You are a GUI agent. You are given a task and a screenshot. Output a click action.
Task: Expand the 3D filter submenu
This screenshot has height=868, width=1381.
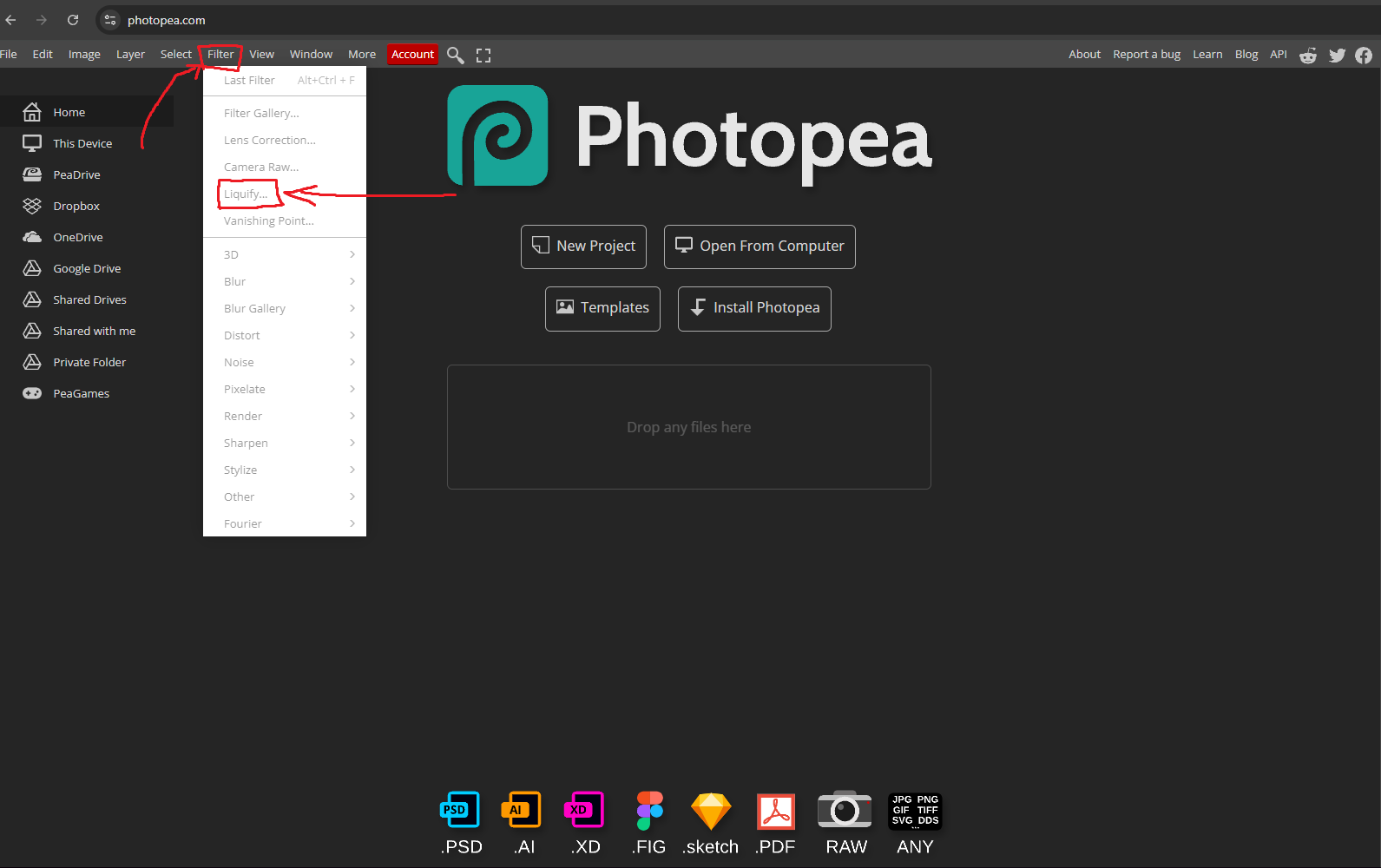tap(285, 254)
